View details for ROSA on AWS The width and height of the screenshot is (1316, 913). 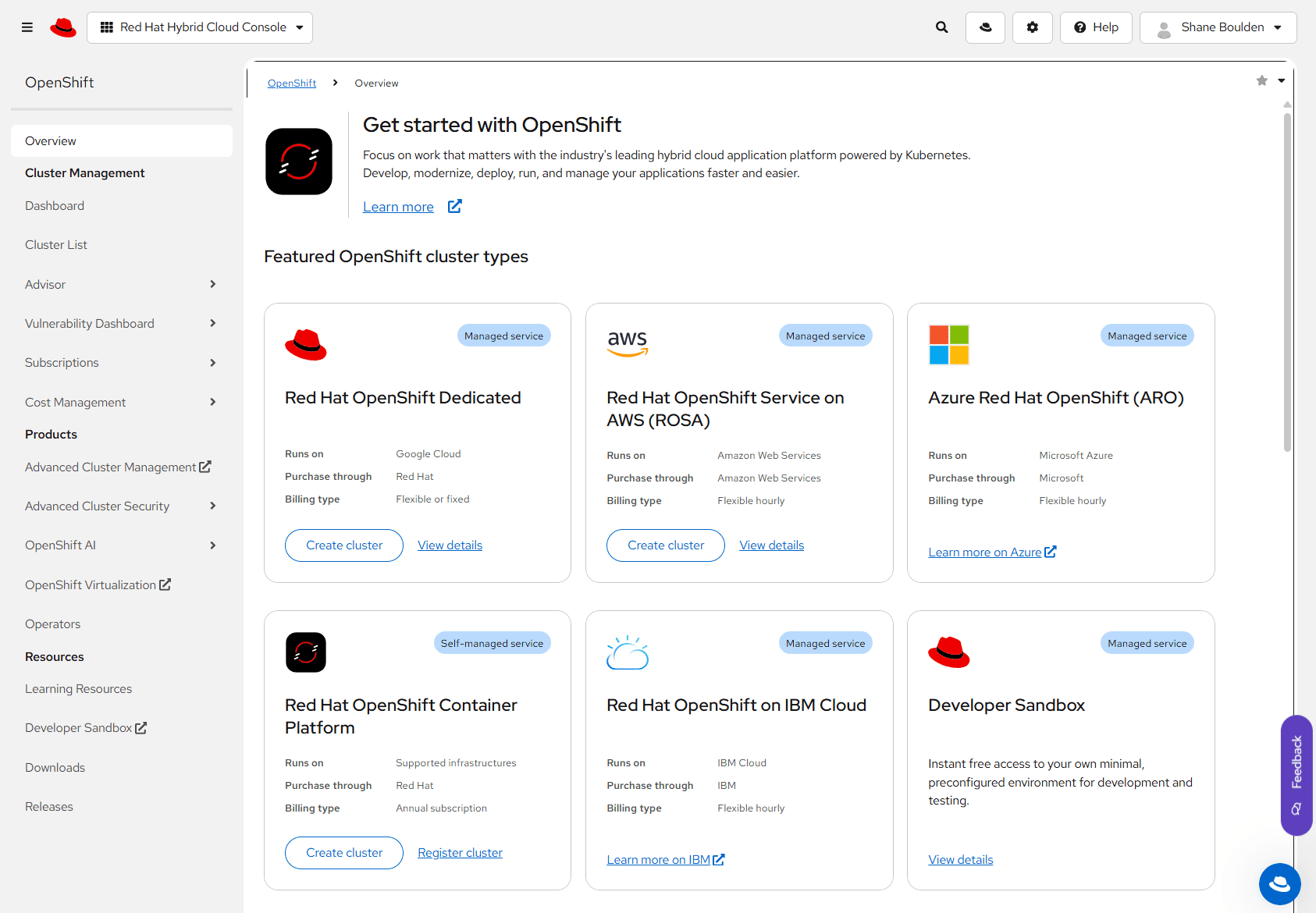(x=771, y=545)
